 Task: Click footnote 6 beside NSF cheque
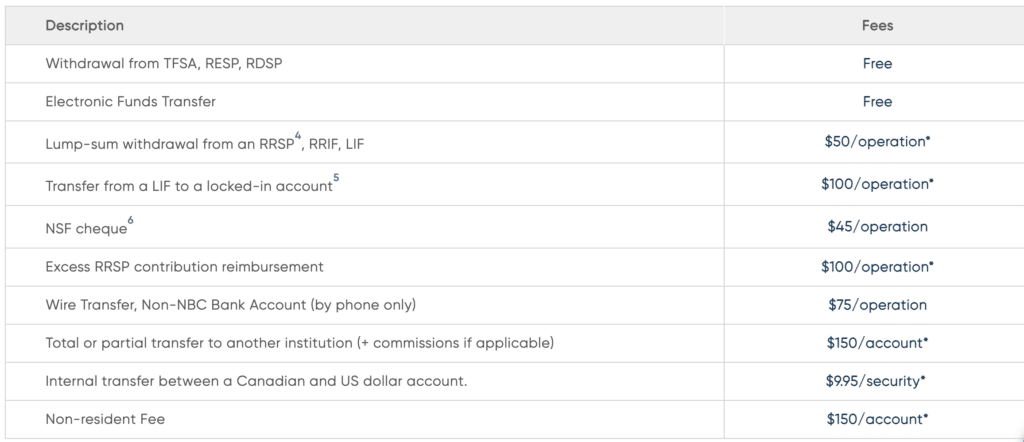tap(131, 220)
